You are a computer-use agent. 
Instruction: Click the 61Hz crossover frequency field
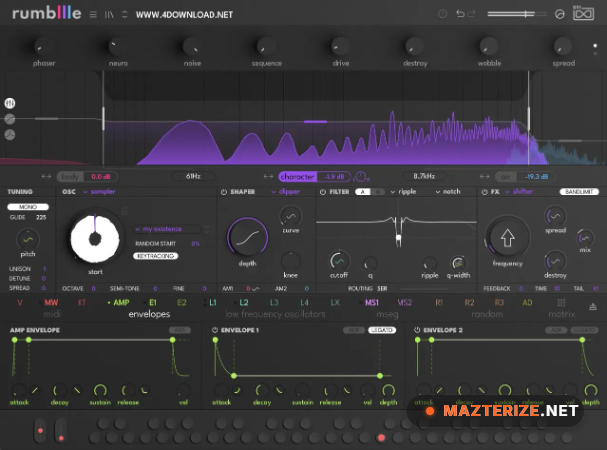point(193,177)
